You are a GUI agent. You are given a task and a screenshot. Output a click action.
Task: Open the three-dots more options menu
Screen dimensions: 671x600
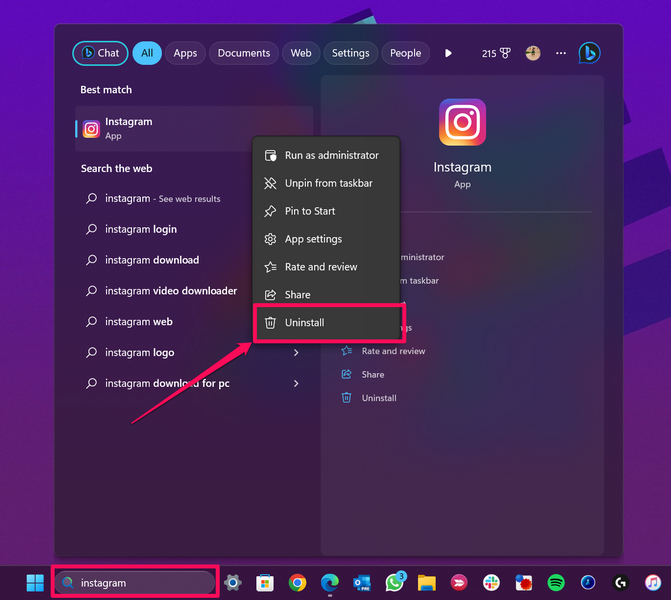[x=560, y=53]
